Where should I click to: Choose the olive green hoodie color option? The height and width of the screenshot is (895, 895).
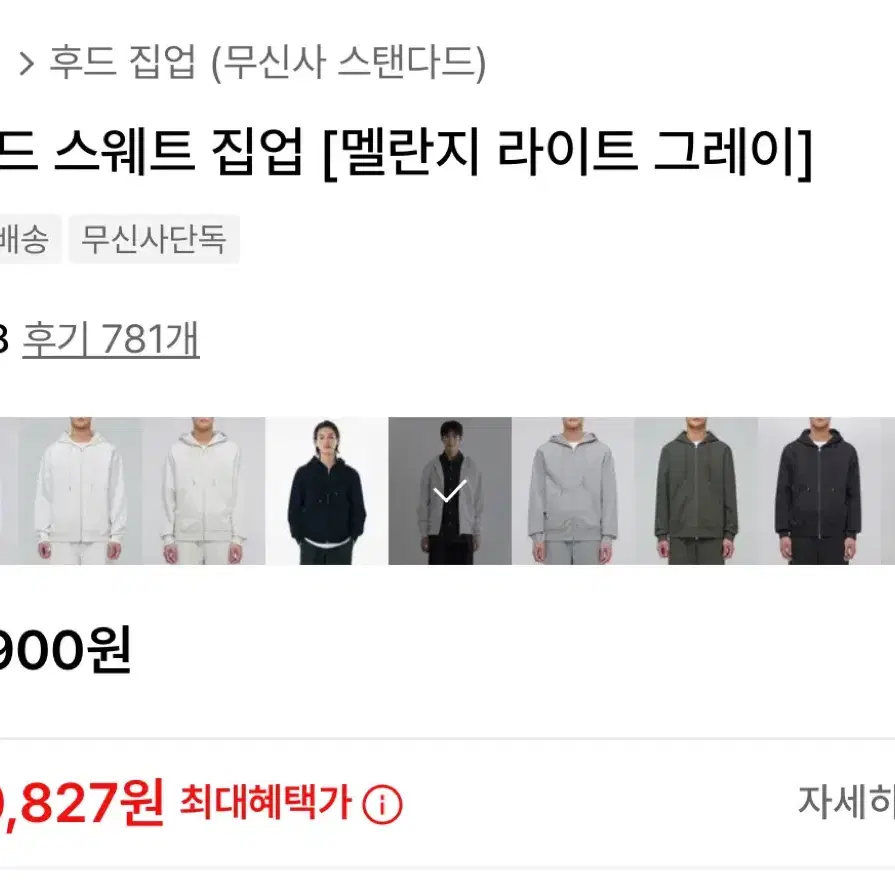click(696, 491)
